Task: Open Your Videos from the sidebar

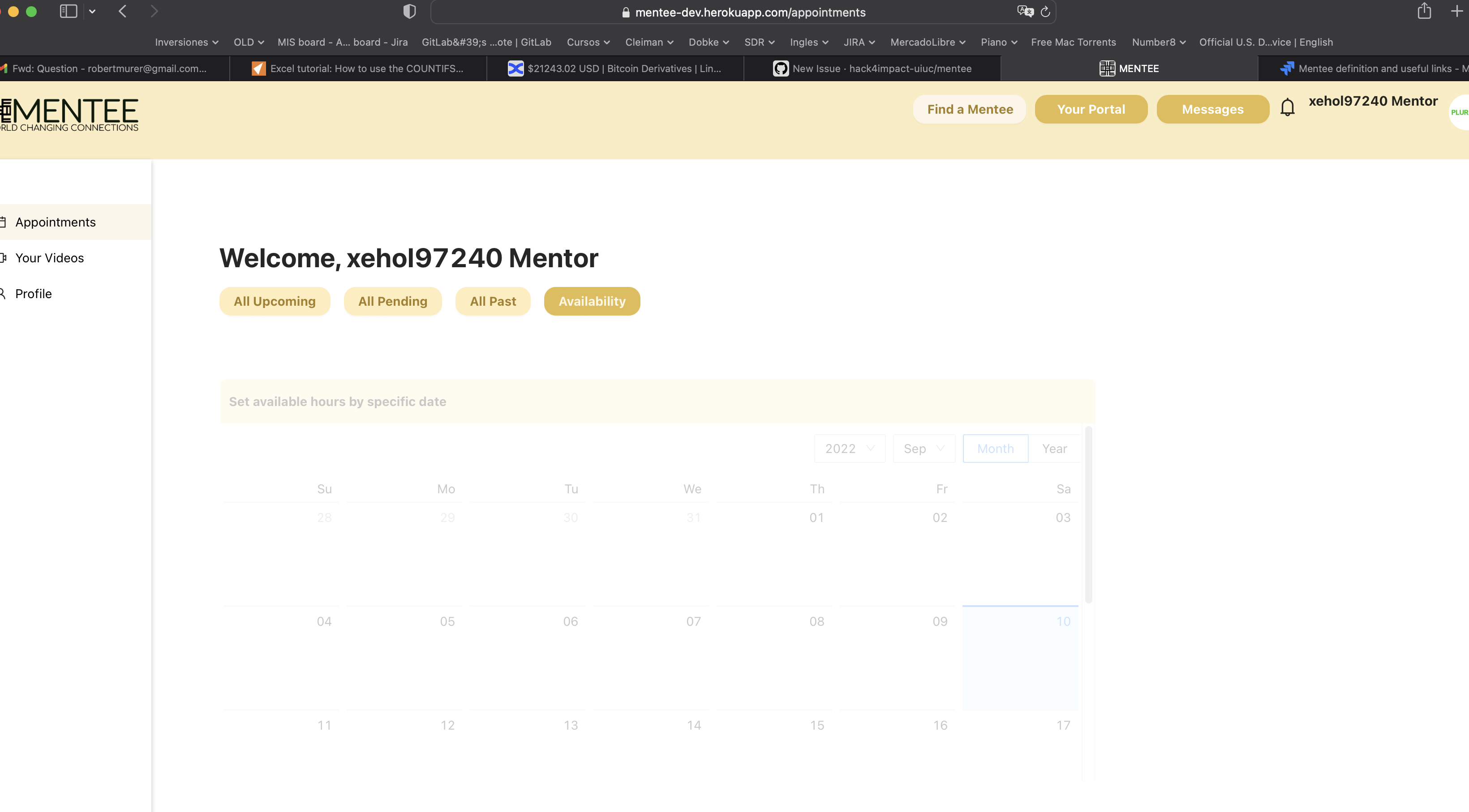Action: click(x=50, y=257)
